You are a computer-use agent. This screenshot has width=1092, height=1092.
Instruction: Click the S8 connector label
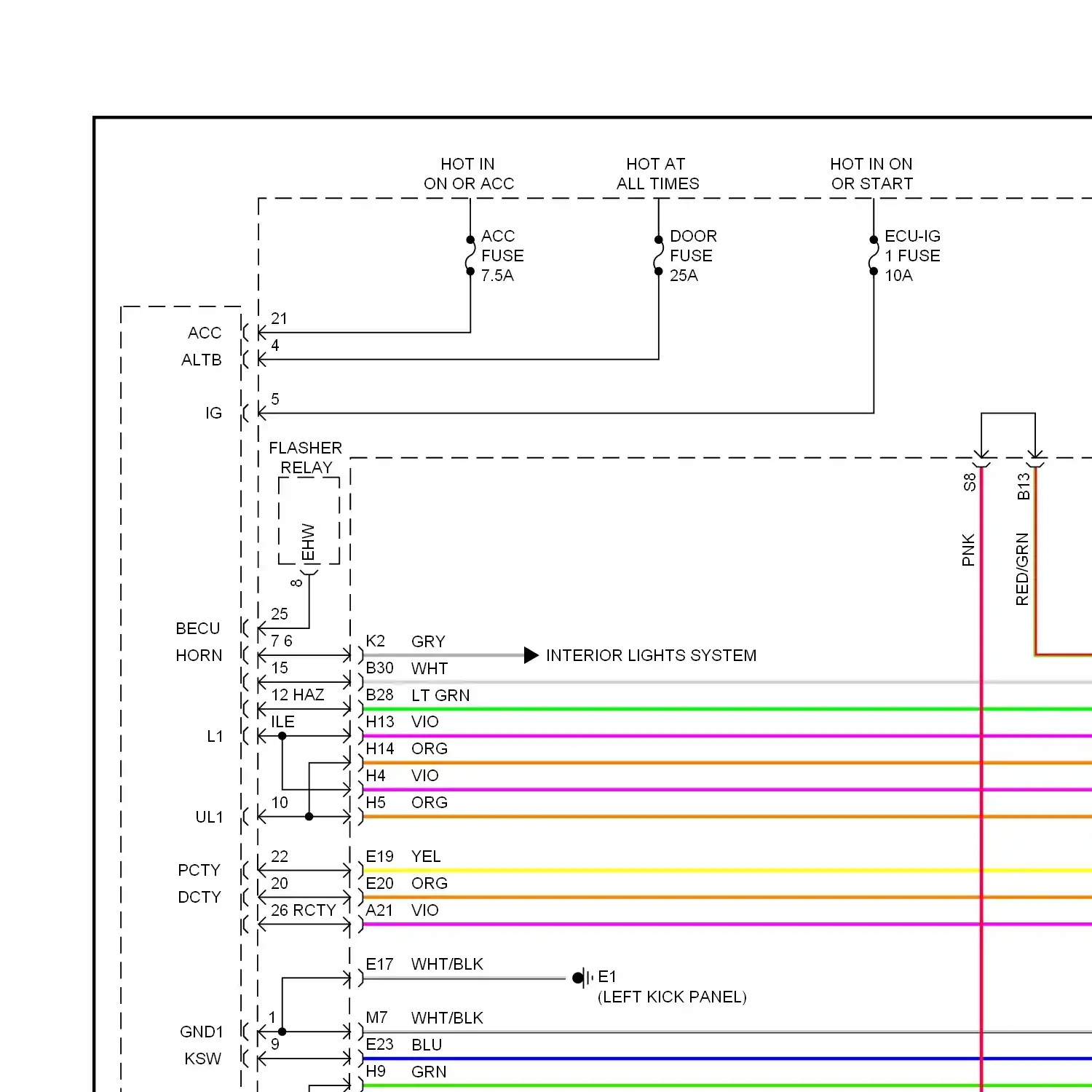(x=969, y=483)
